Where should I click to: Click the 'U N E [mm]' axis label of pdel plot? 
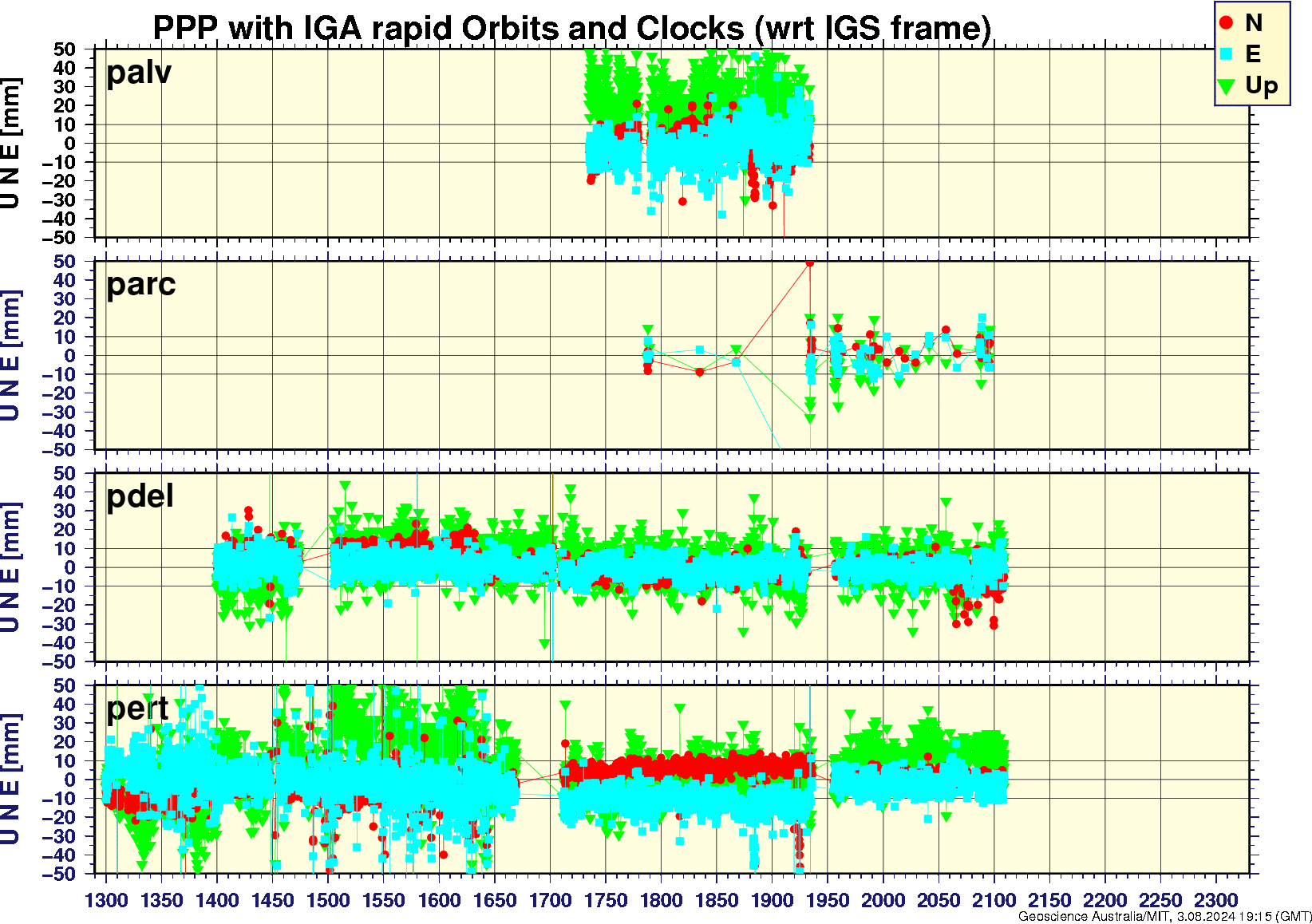[x=10, y=567]
